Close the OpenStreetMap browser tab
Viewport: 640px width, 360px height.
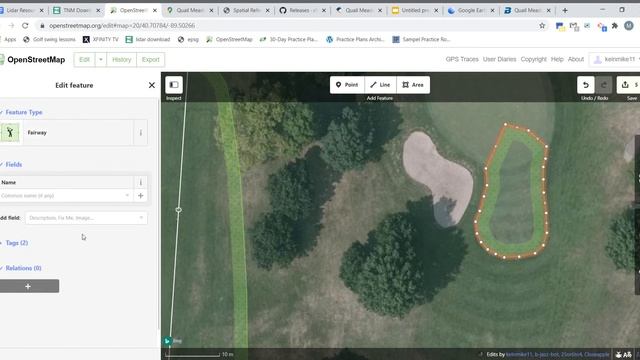(x=155, y=11)
